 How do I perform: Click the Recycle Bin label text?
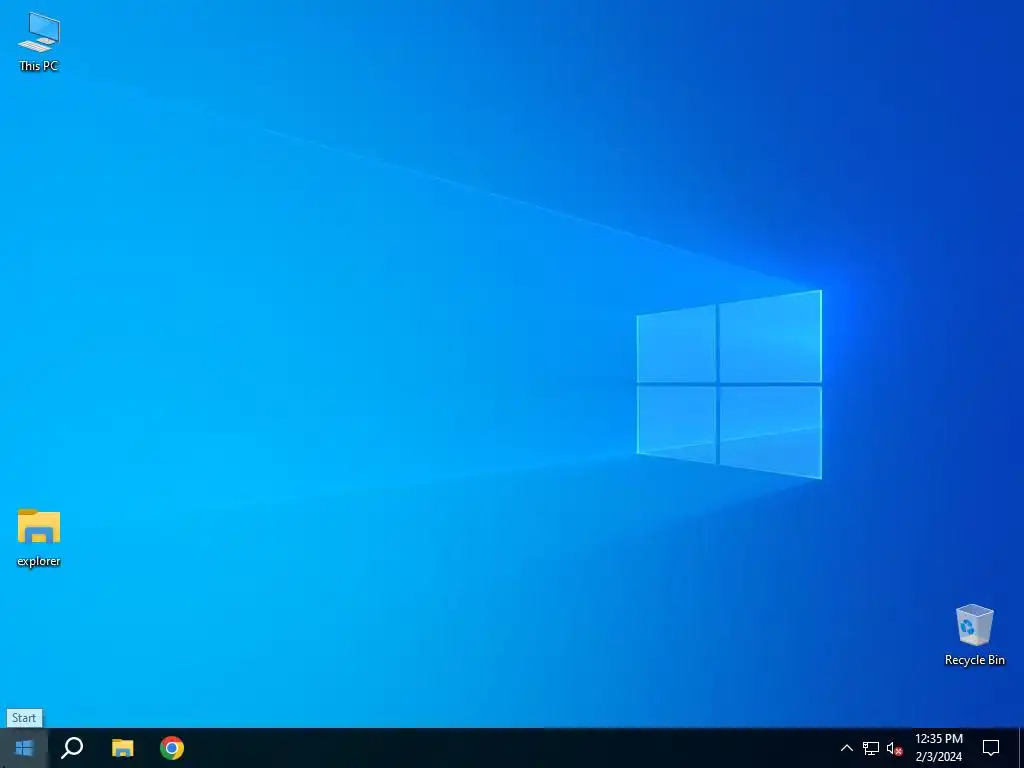pos(974,660)
